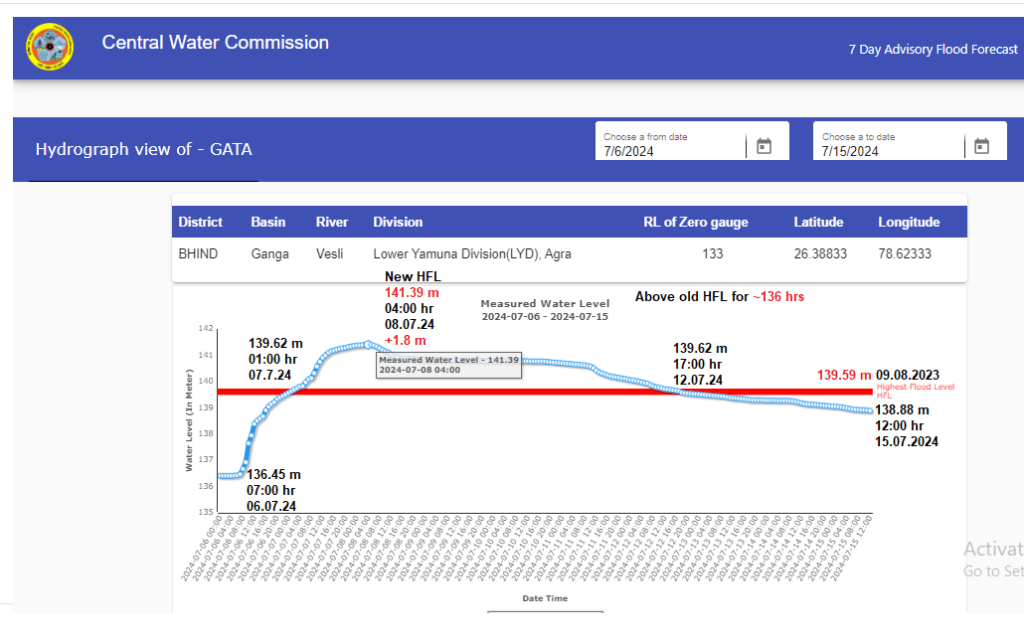Click the Latitude column header
Viewport: 1024px width, 644px height.
click(x=818, y=222)
